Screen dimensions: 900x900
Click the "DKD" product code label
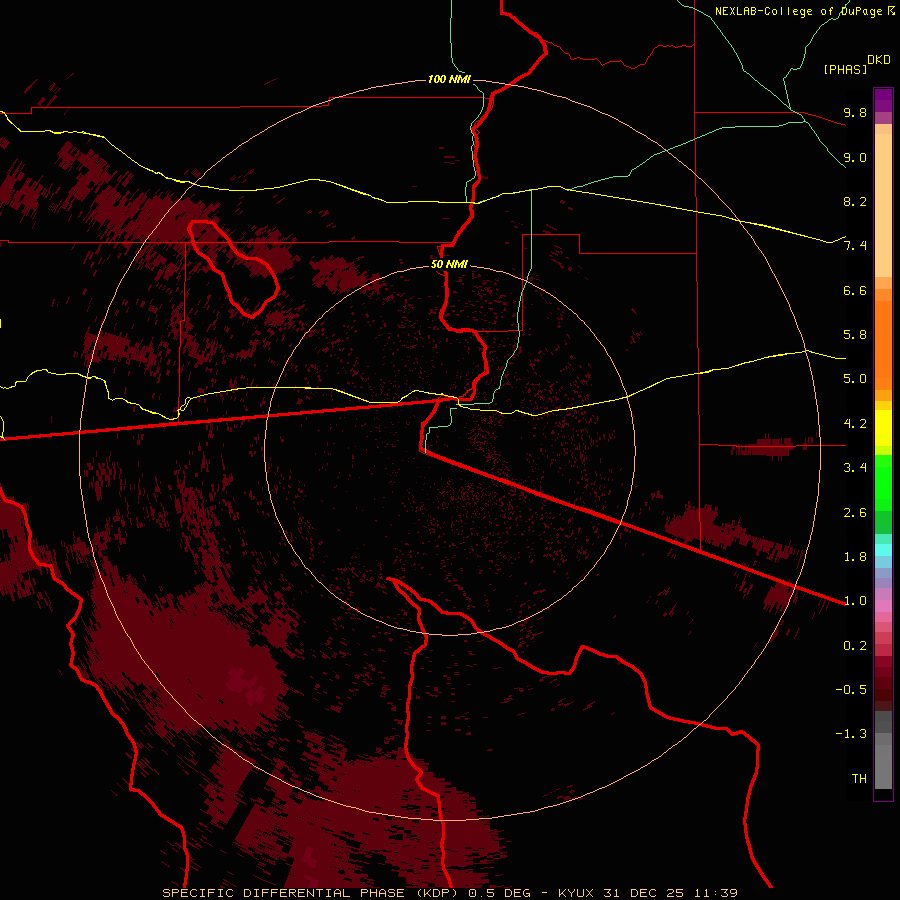pos(879,60)
